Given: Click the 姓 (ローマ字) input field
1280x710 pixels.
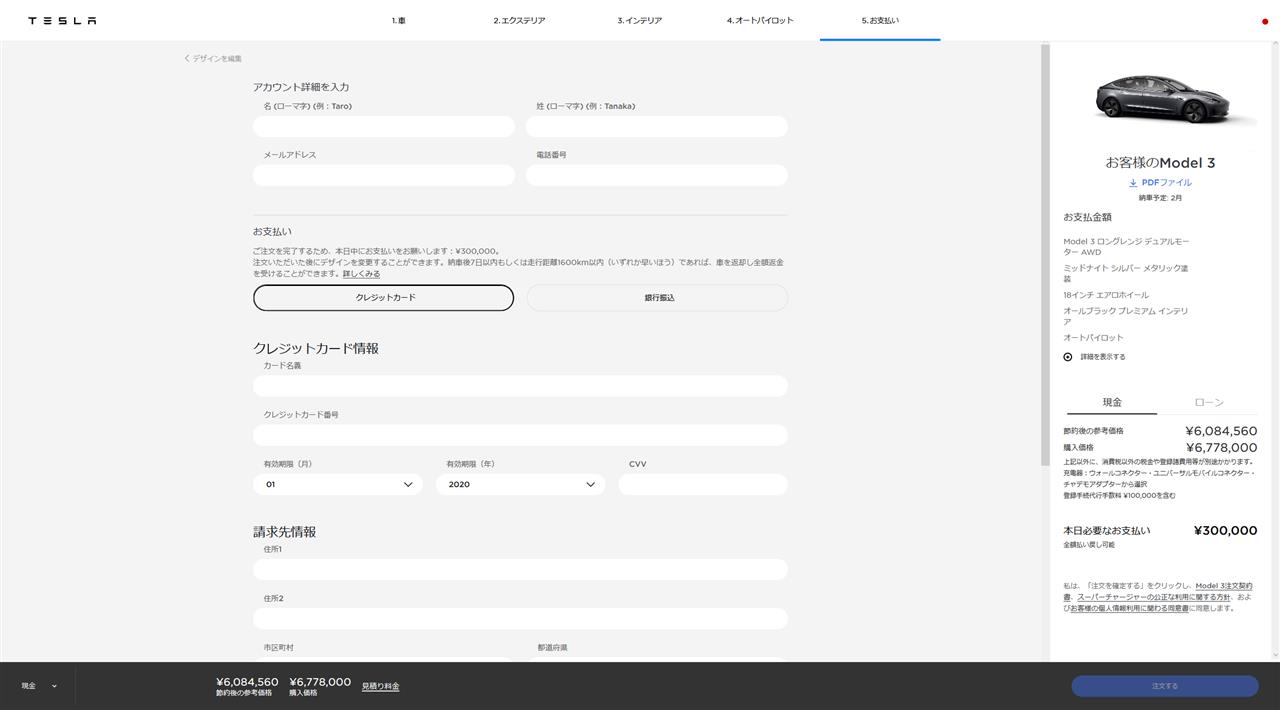Looking at the screenshot, I should point(657,127).
